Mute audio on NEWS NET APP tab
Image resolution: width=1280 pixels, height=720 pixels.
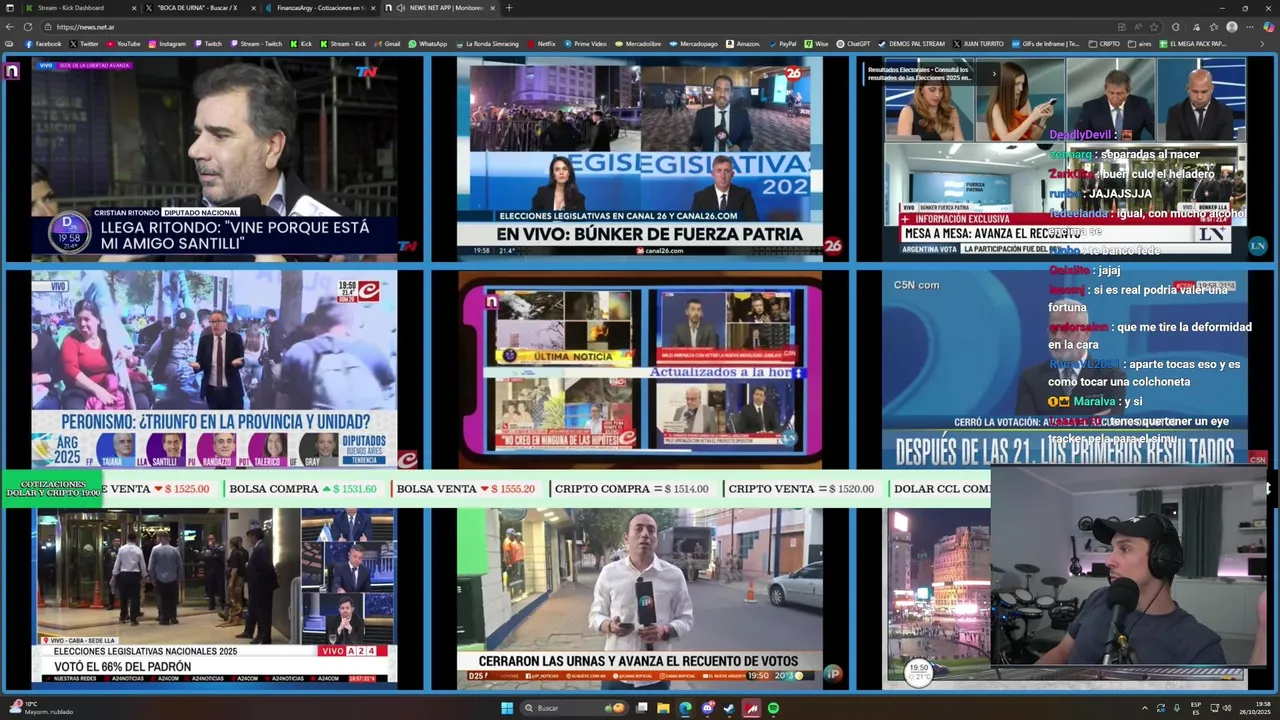401,8
